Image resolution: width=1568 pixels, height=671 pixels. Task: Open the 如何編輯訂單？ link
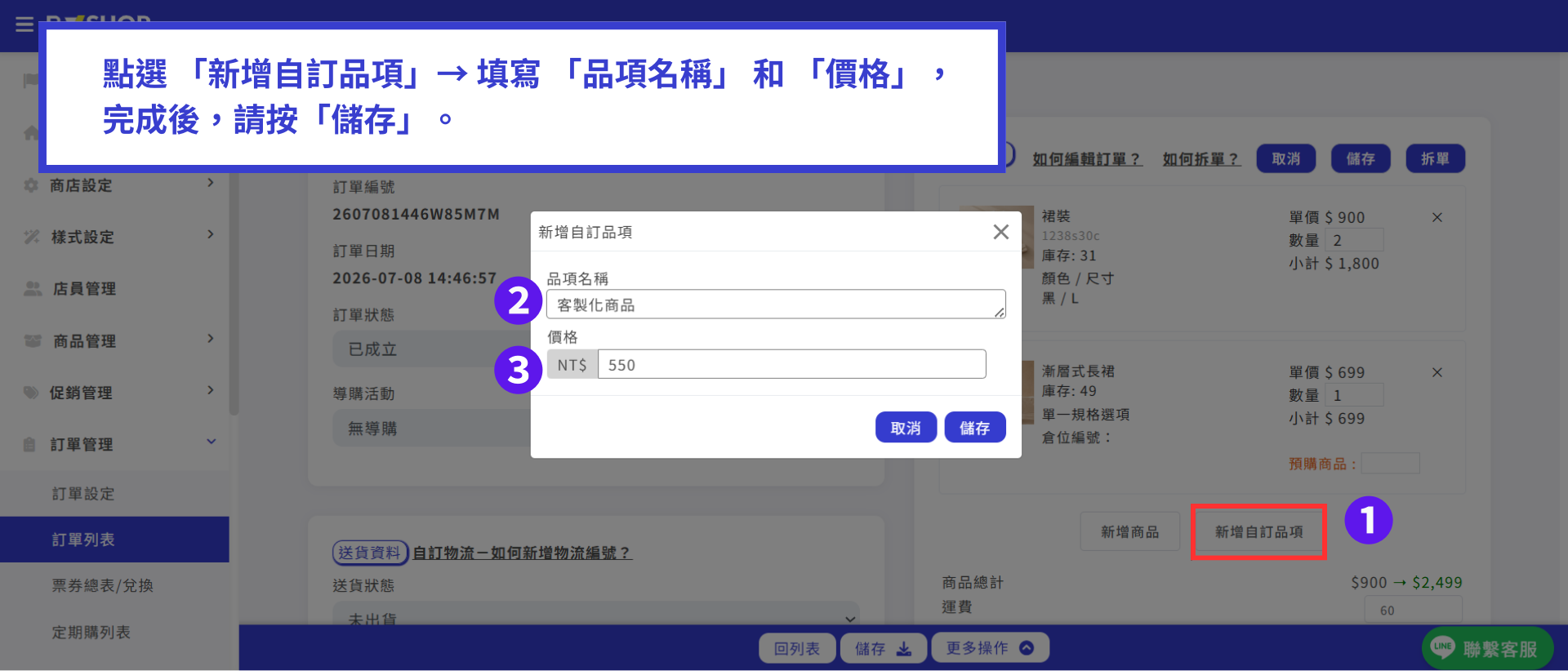pos(1087,159)
